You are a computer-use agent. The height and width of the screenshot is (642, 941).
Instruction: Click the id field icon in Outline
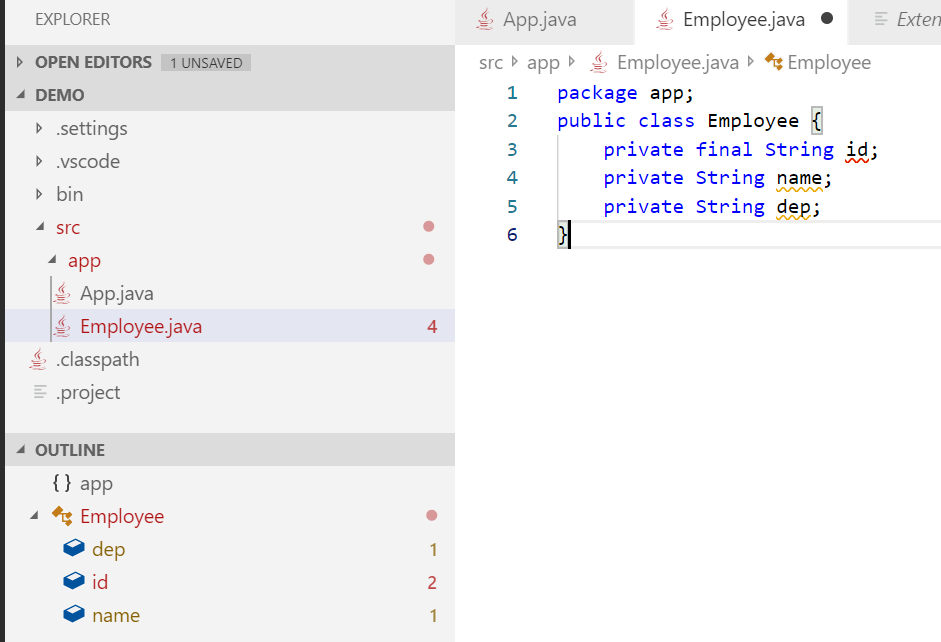74,582
